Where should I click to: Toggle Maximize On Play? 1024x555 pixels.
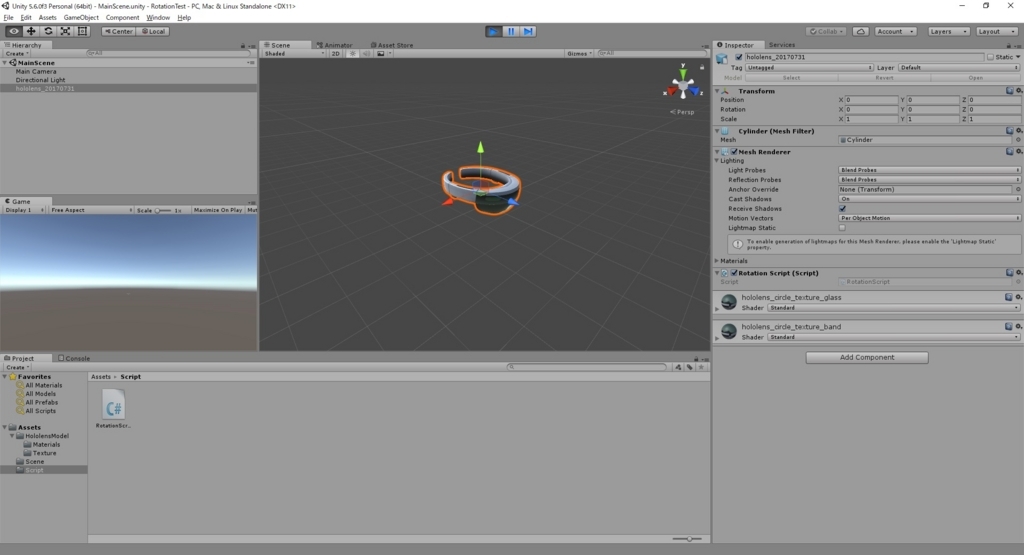(217, 210)
